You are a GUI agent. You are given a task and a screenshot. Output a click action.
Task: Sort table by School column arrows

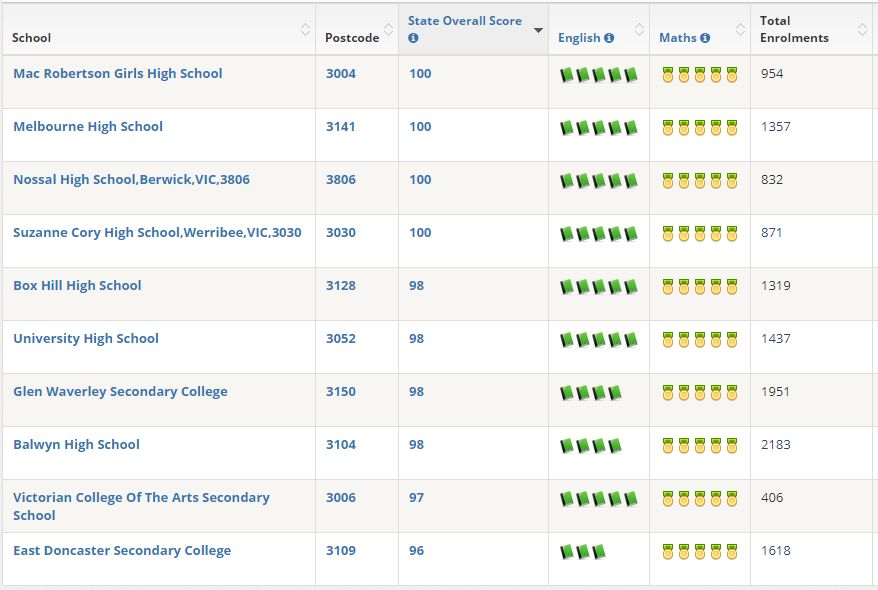(305, 29)
